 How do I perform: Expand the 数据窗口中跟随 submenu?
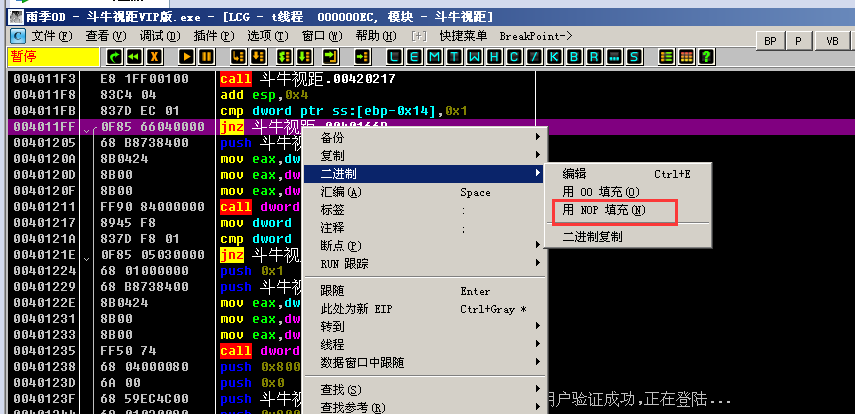(424, 362)
